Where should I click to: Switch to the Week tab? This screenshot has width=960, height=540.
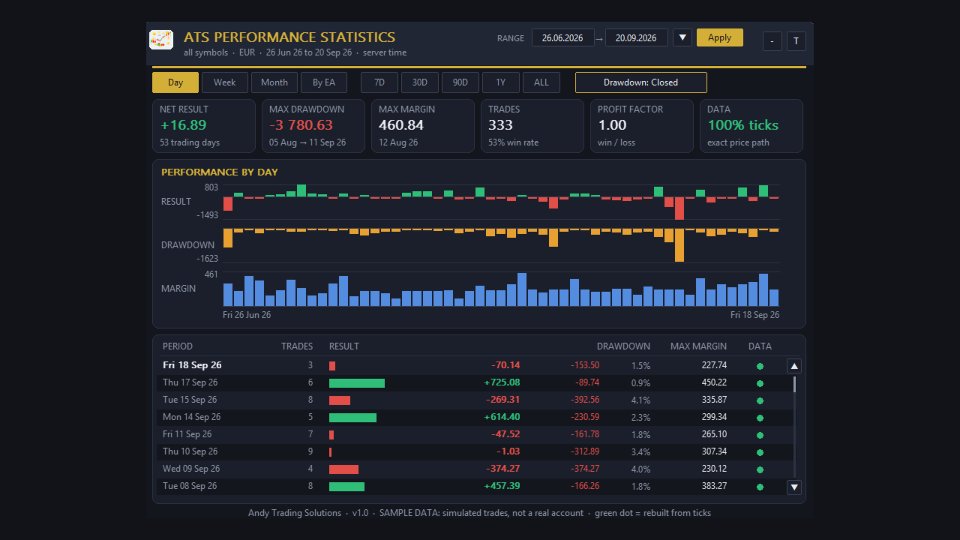click(x=225, y=83)
